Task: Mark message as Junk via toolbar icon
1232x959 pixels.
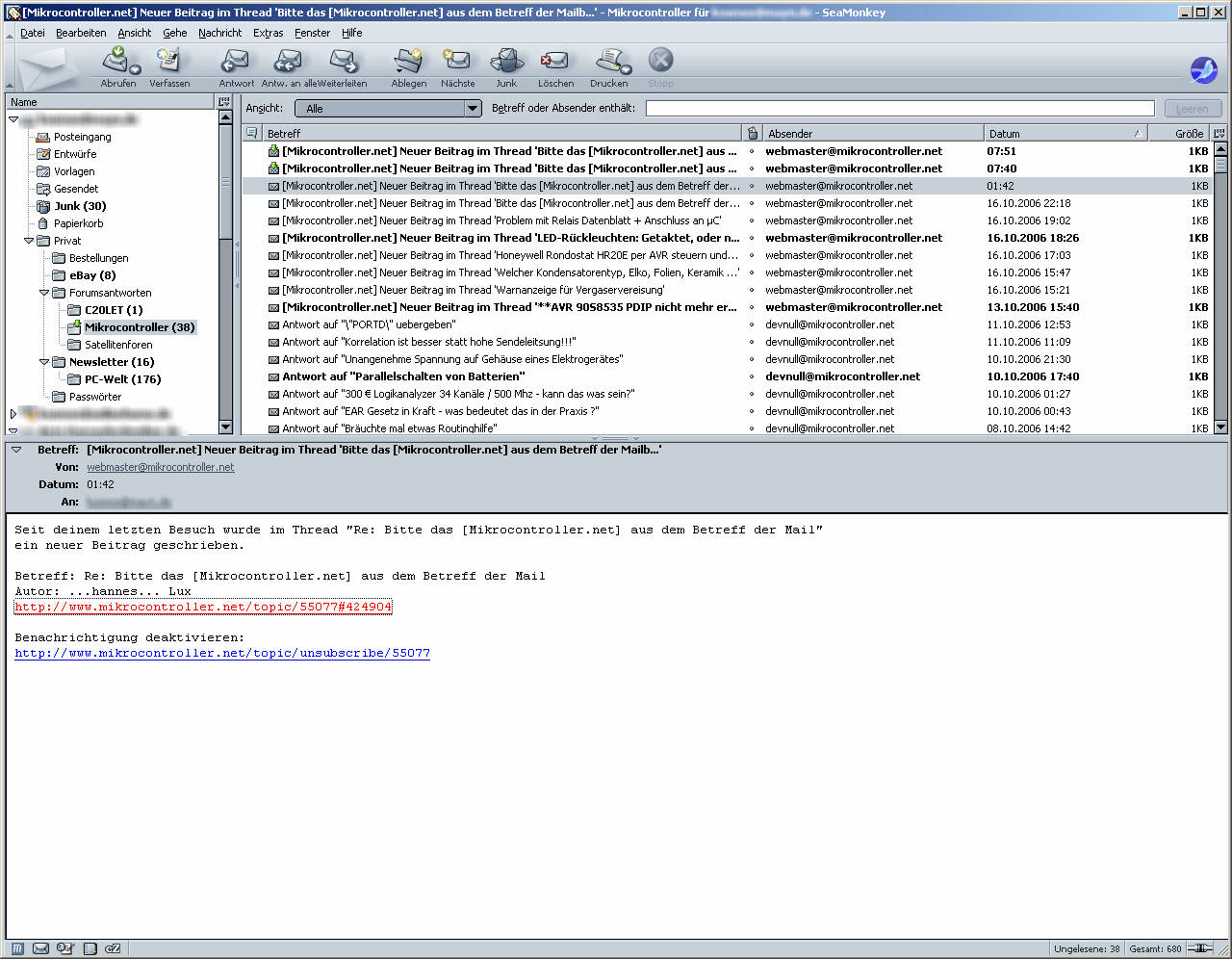Action: tap(506, 61)
